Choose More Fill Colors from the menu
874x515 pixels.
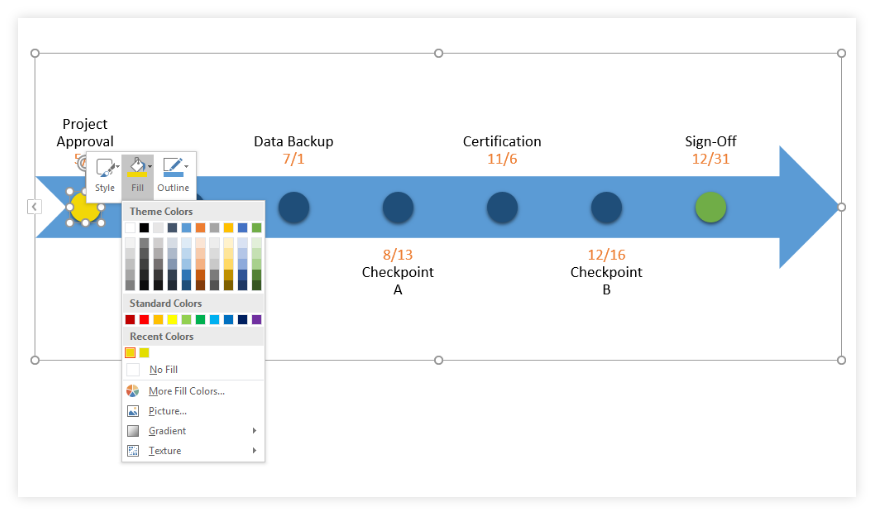tap(186, 391)
